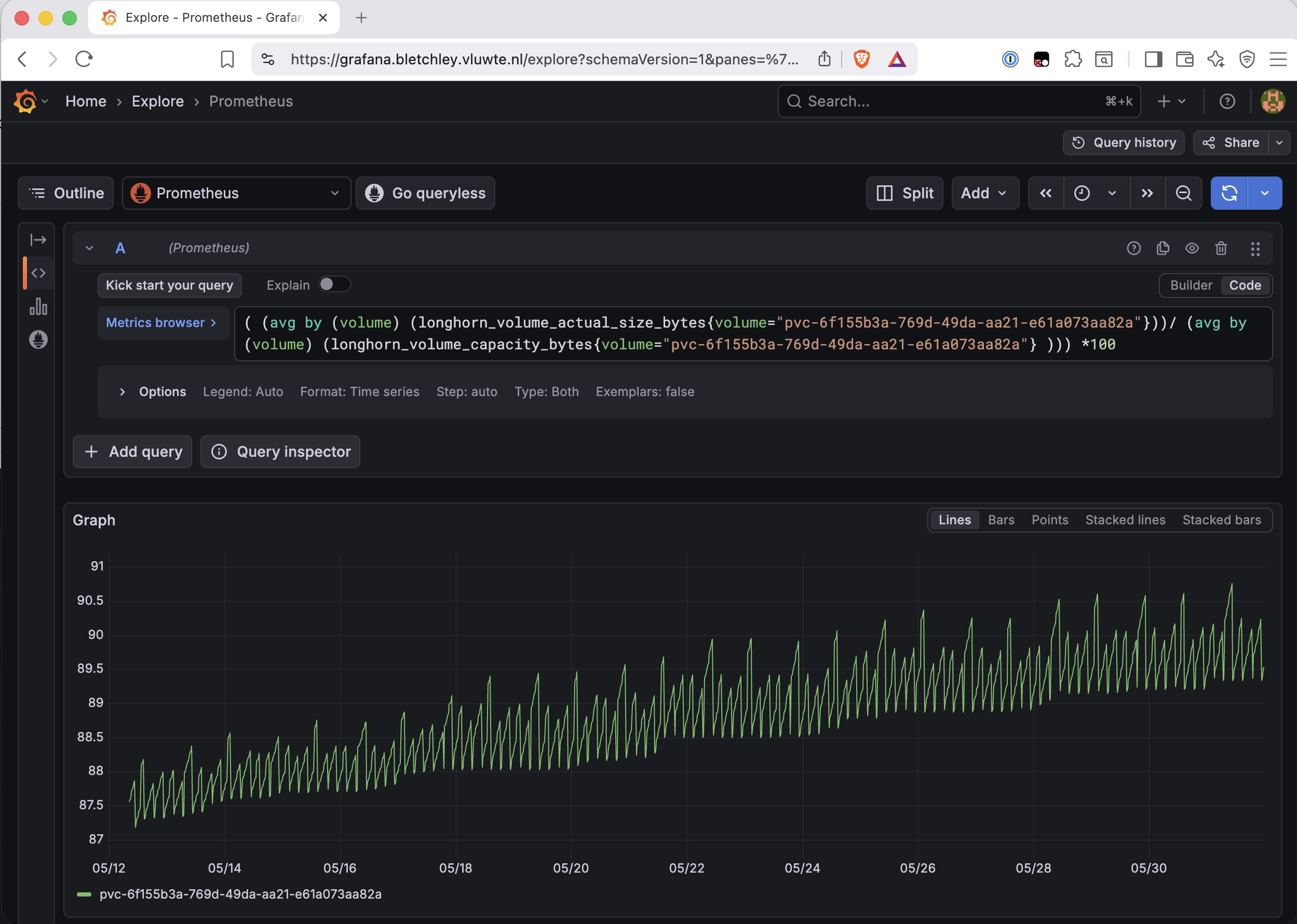Grab the drag handle dots of query A
The height and width of the screenshot is (924, 1297).
[x=1255, y=249]
